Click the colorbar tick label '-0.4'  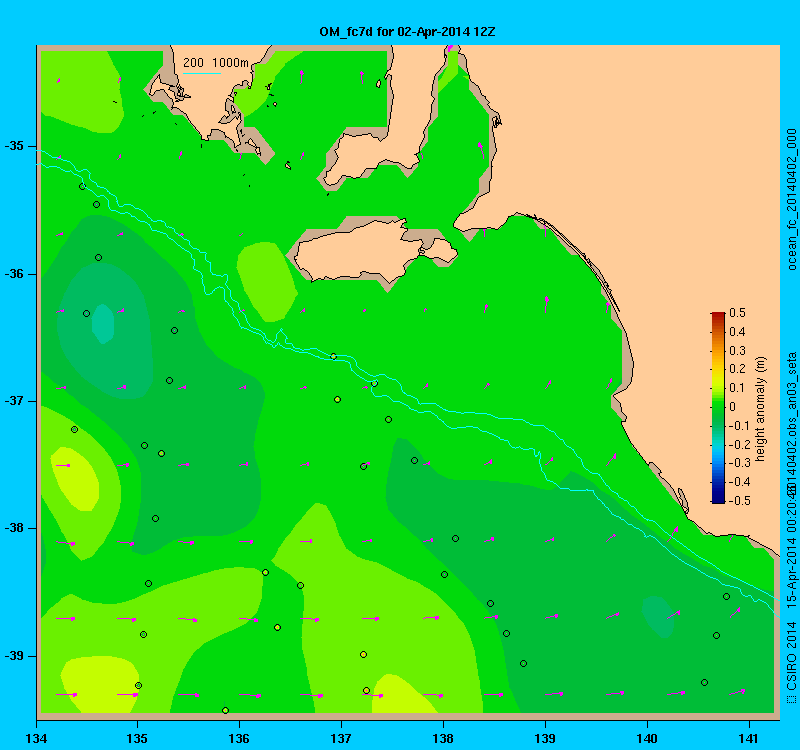point(739,482)
